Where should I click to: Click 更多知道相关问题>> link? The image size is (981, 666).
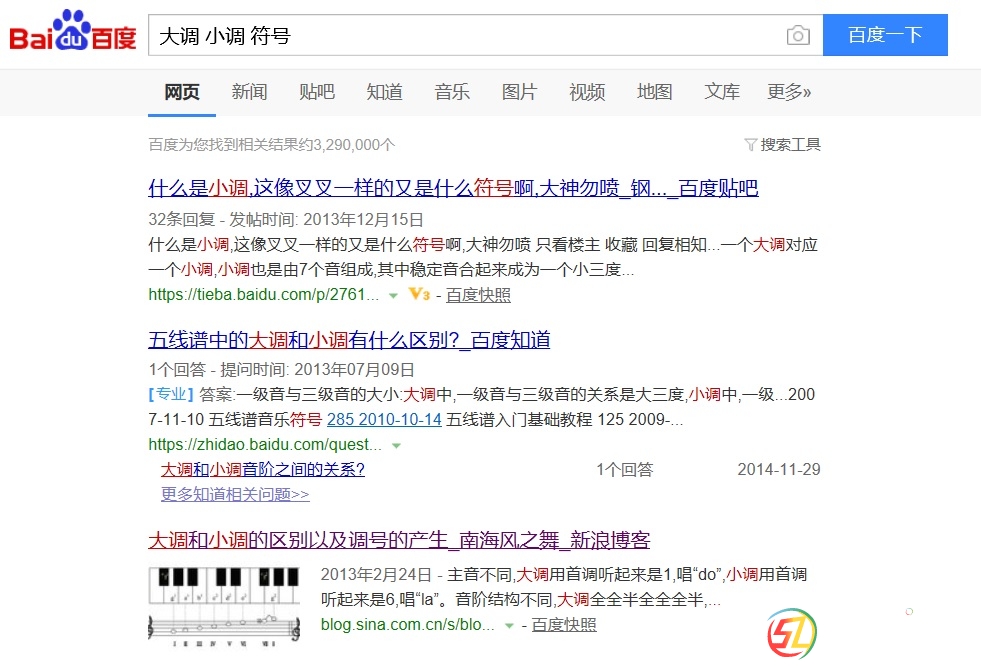[235, 494]
